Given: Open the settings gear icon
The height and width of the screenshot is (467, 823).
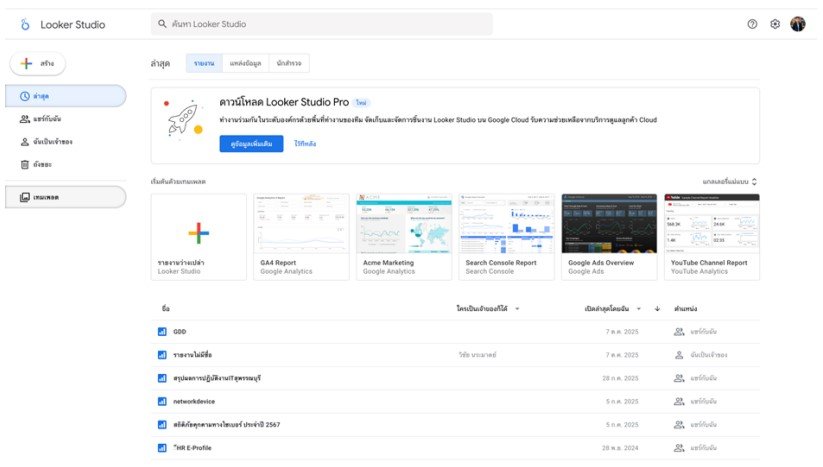Looking at the screenshot, I should tap(775, 24).
